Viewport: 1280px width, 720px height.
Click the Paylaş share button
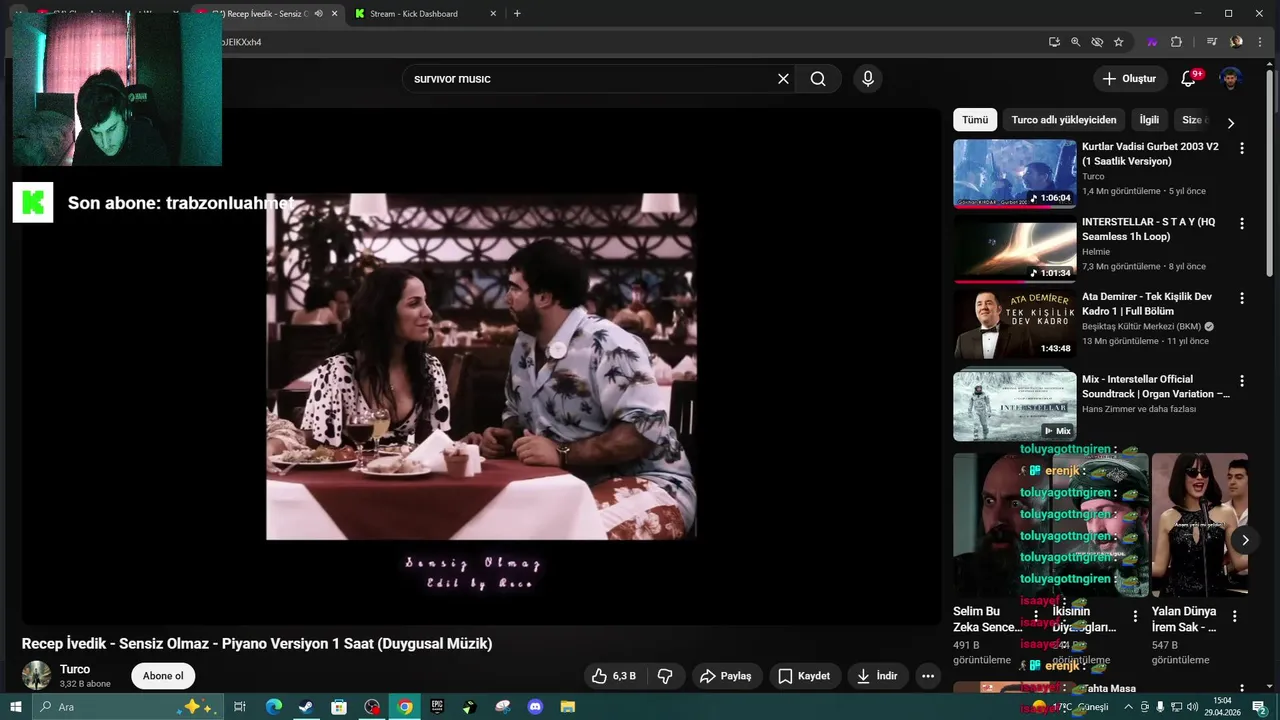pos(726,676)
